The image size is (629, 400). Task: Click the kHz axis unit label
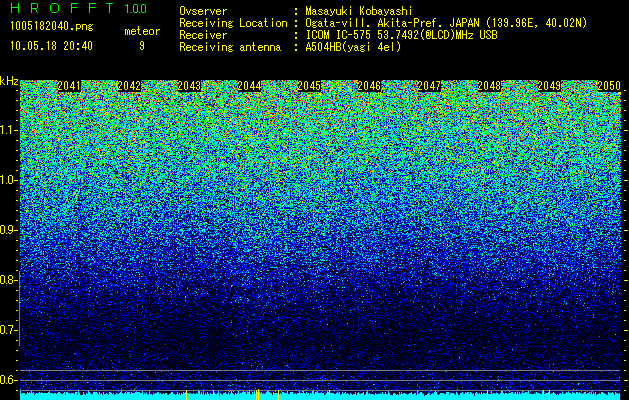point(9,81)
